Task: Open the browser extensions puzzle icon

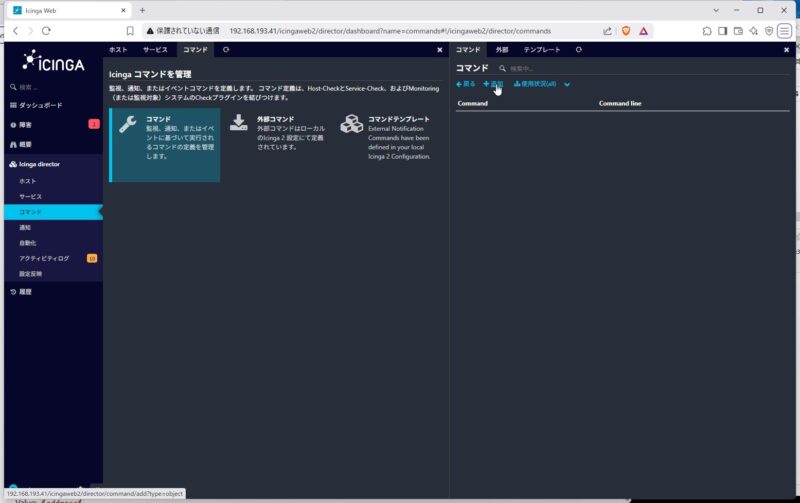Action: click(707, 31)
